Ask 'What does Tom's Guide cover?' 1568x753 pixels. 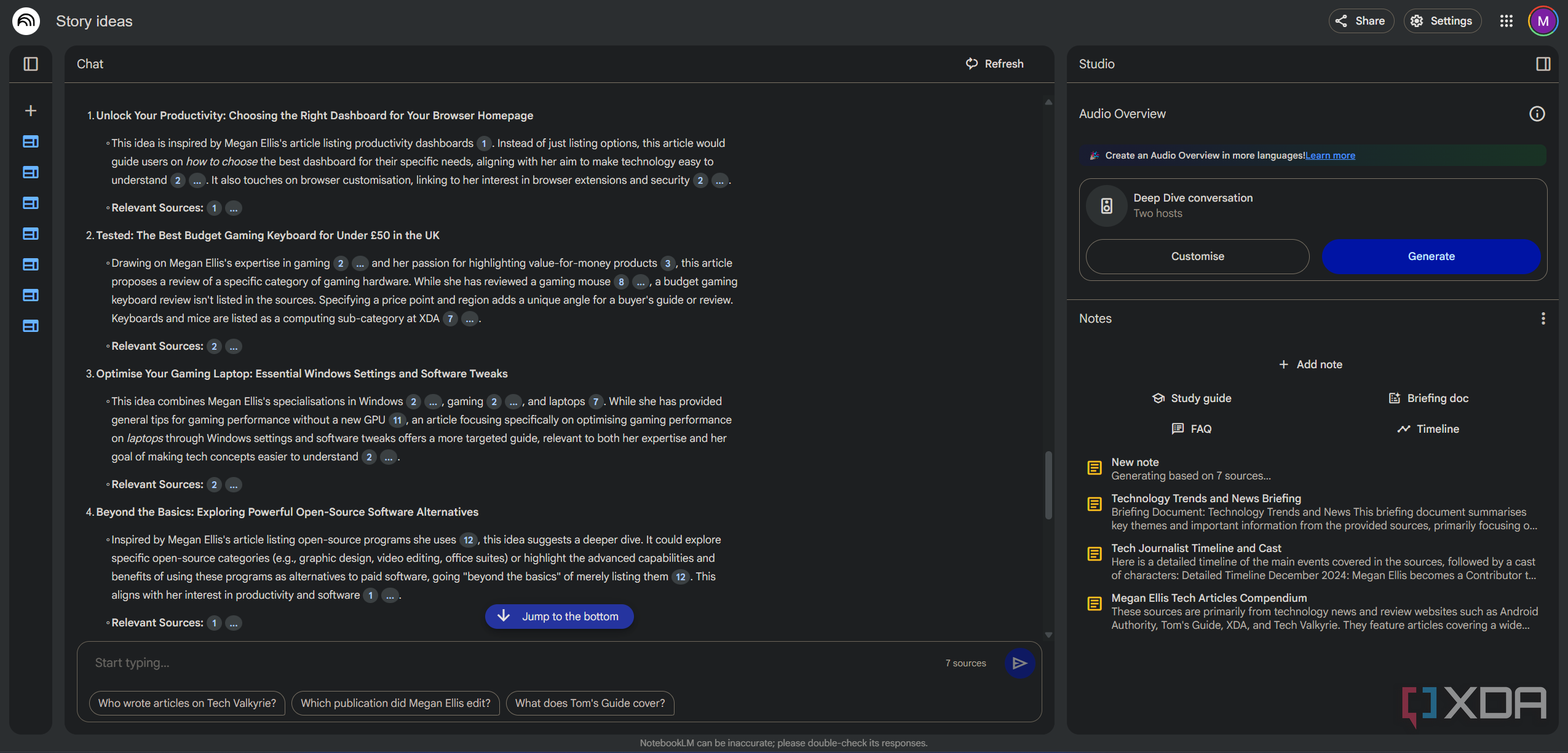point(590,703)
